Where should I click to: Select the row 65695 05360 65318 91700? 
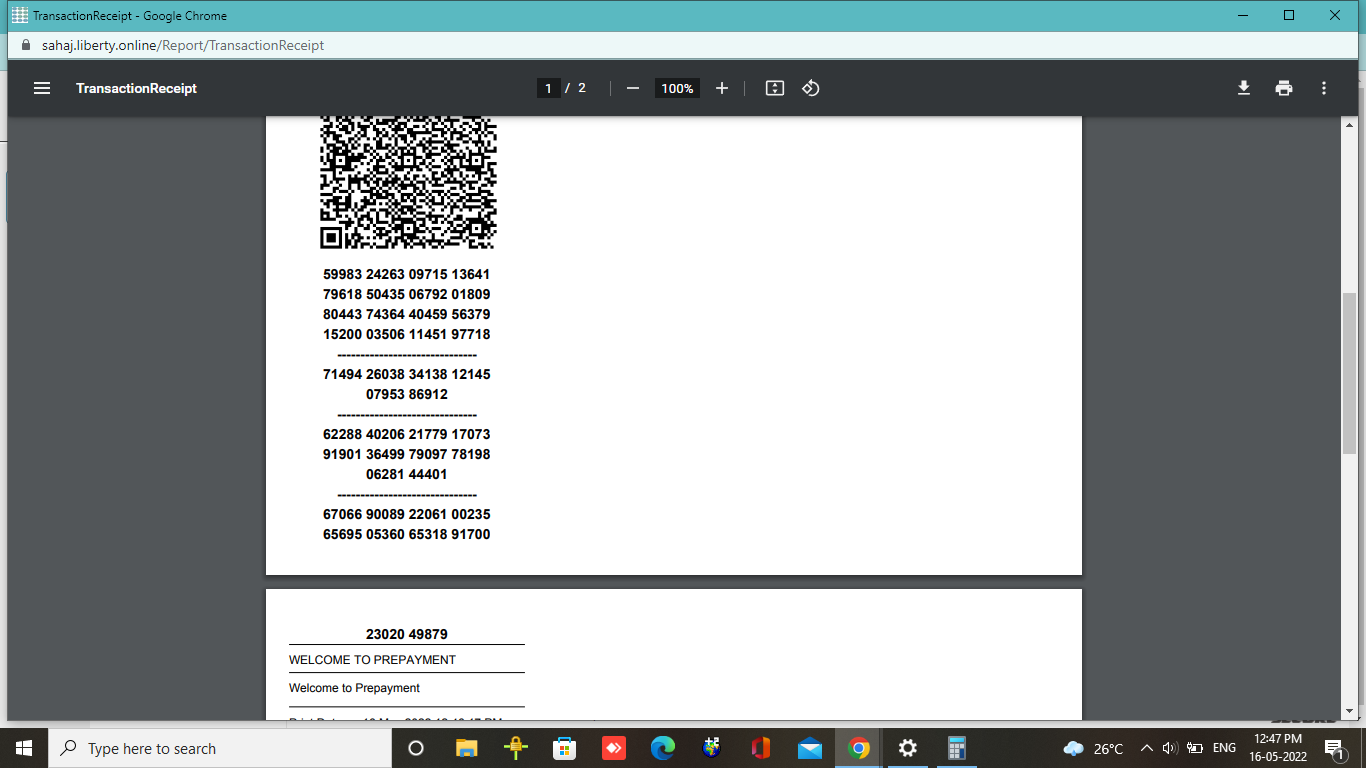pos(407,534)
